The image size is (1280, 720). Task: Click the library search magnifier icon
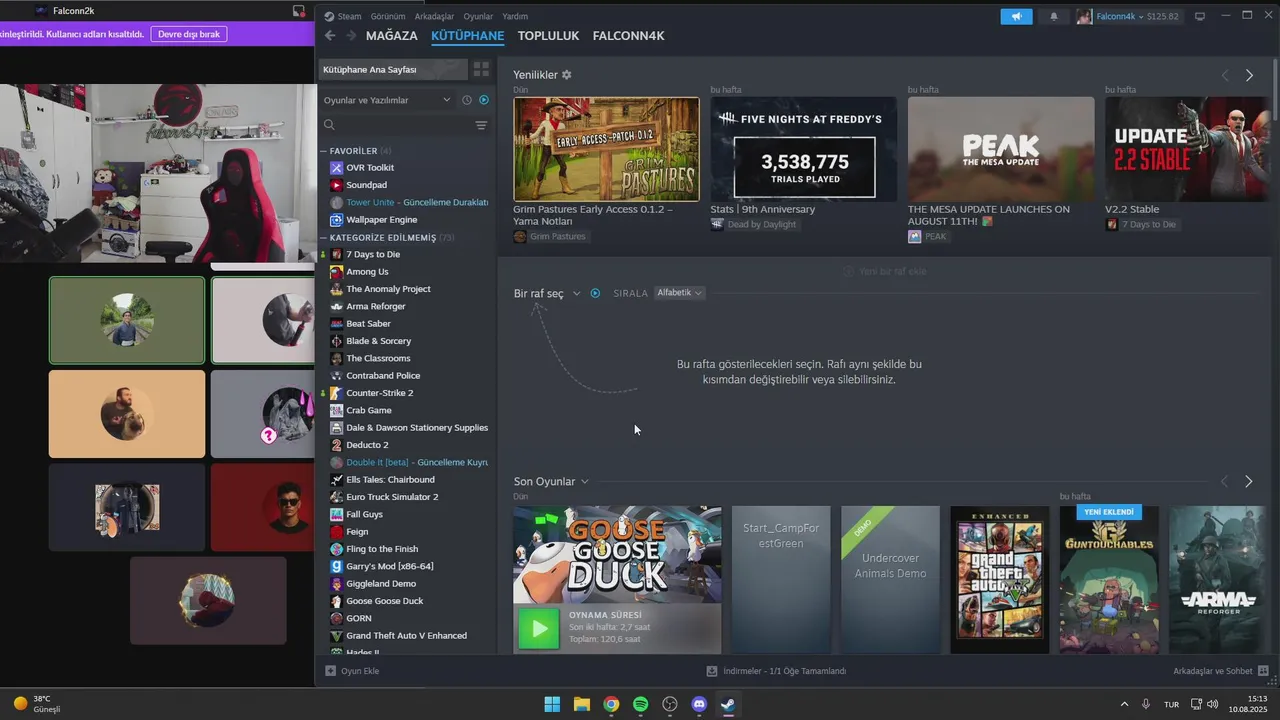tap(329, 125)
